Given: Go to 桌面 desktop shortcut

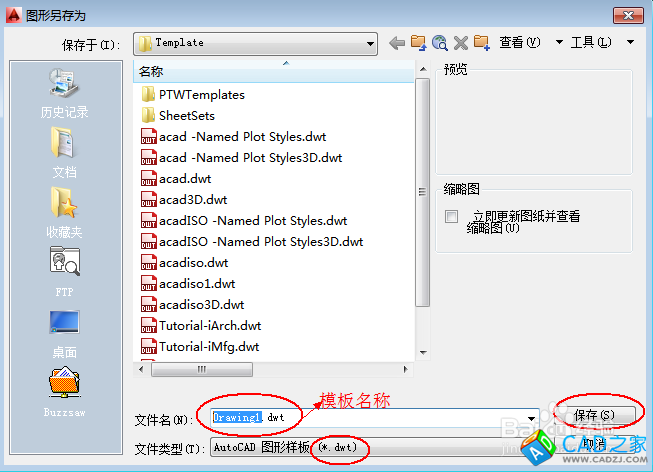Looking at the screenshot, I should 65,335.
